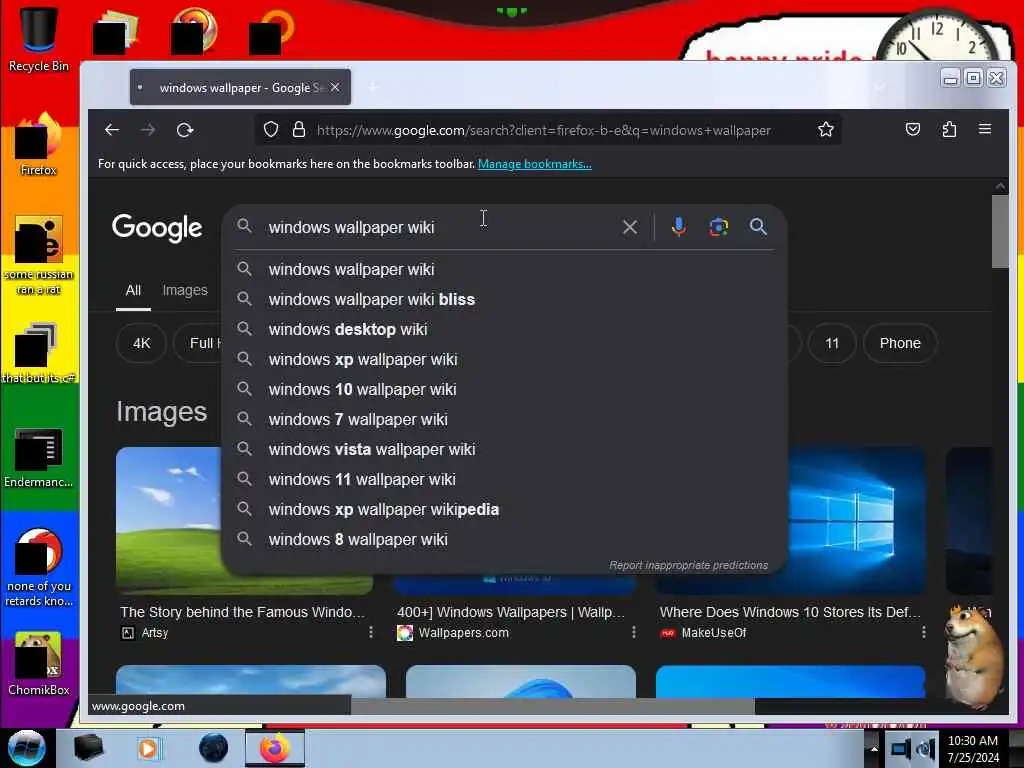This screenshot has height=768, width=1024.
Task: Open the media player taskbar icon
Action: point(150,748)
